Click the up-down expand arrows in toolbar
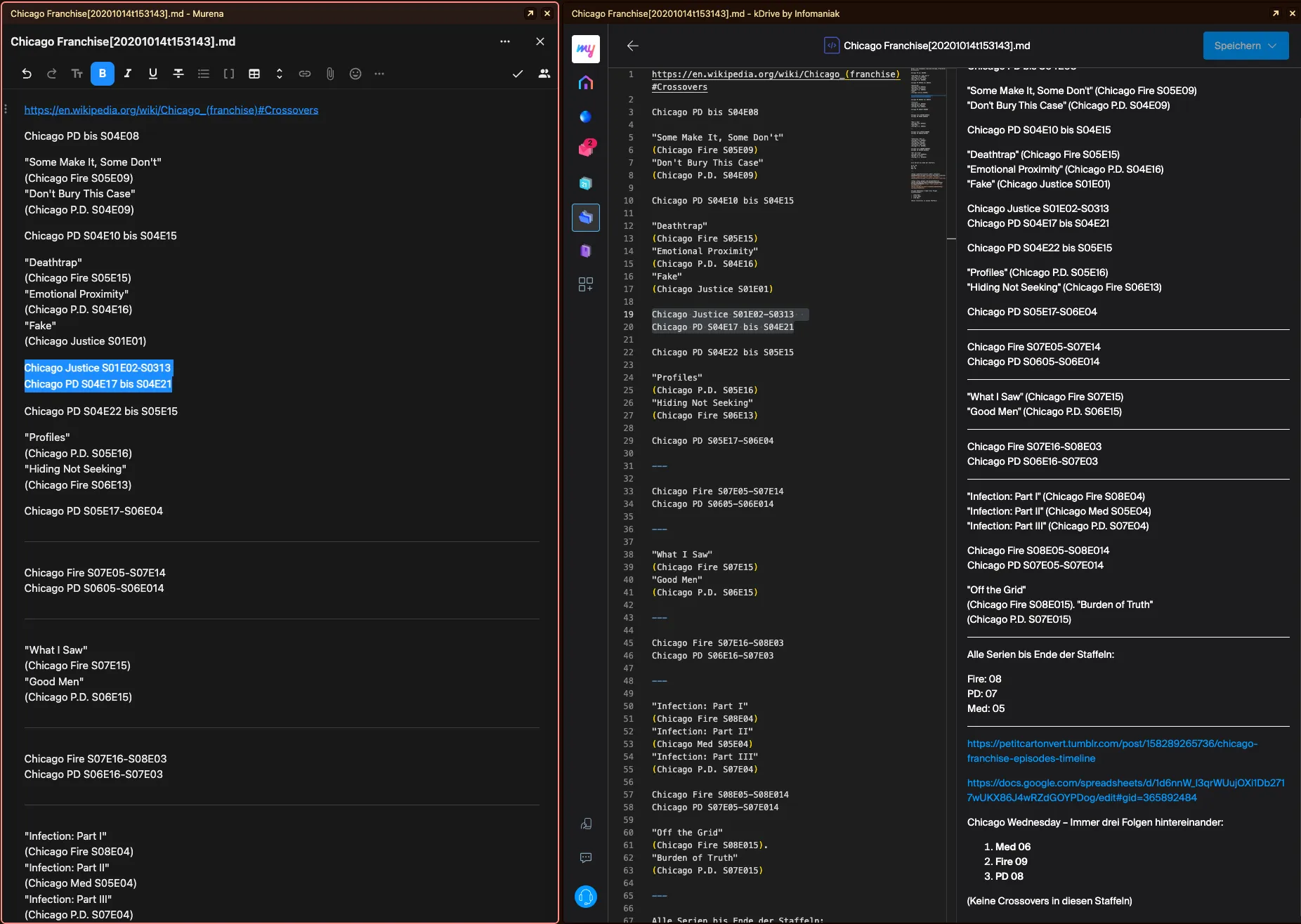Image resolution: width=1301 pixels, height=924 pixels. [280, 74]
